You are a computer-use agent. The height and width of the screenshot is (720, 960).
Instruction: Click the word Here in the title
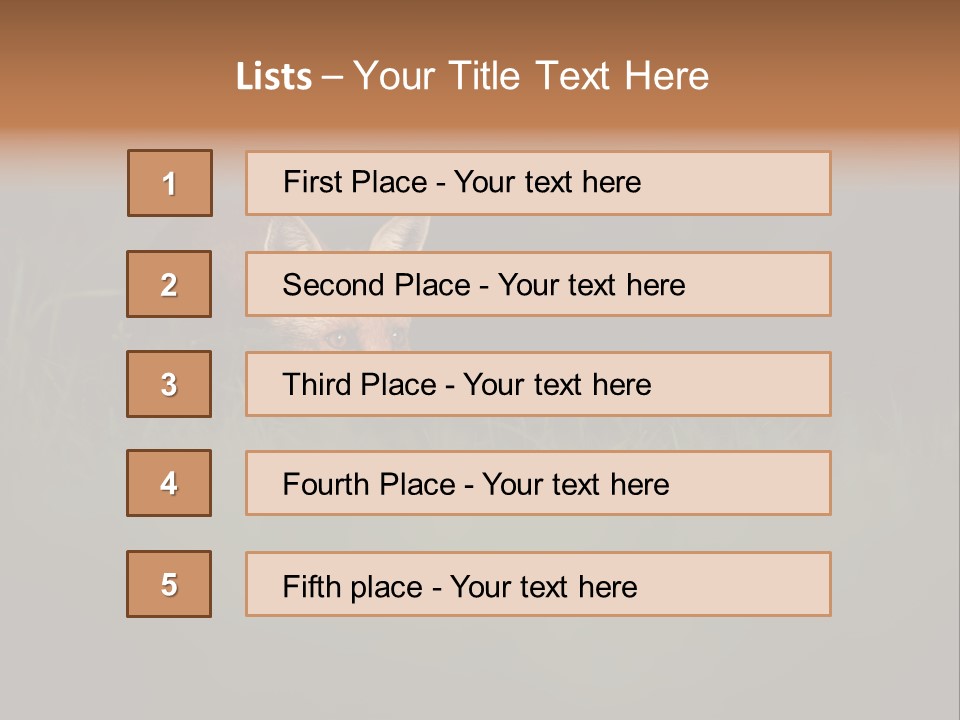(666, 76)
